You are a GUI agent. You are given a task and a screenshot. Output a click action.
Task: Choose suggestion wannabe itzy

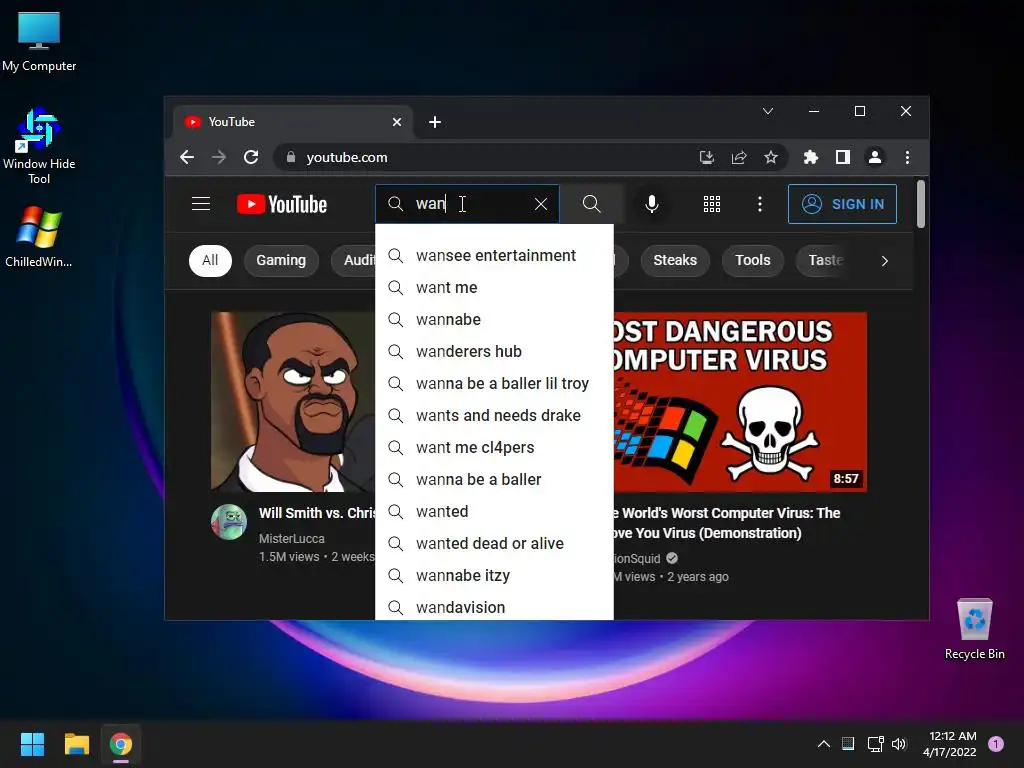pos(494,575)
